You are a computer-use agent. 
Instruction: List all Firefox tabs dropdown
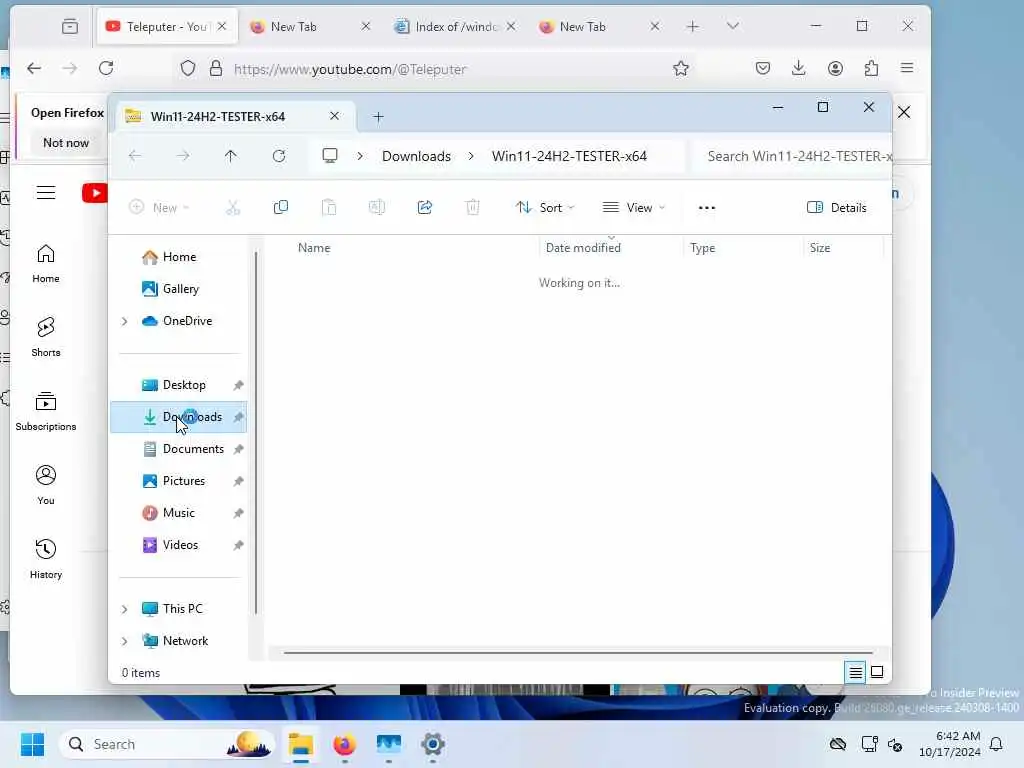pyautogui.click(x=733, y=27)
